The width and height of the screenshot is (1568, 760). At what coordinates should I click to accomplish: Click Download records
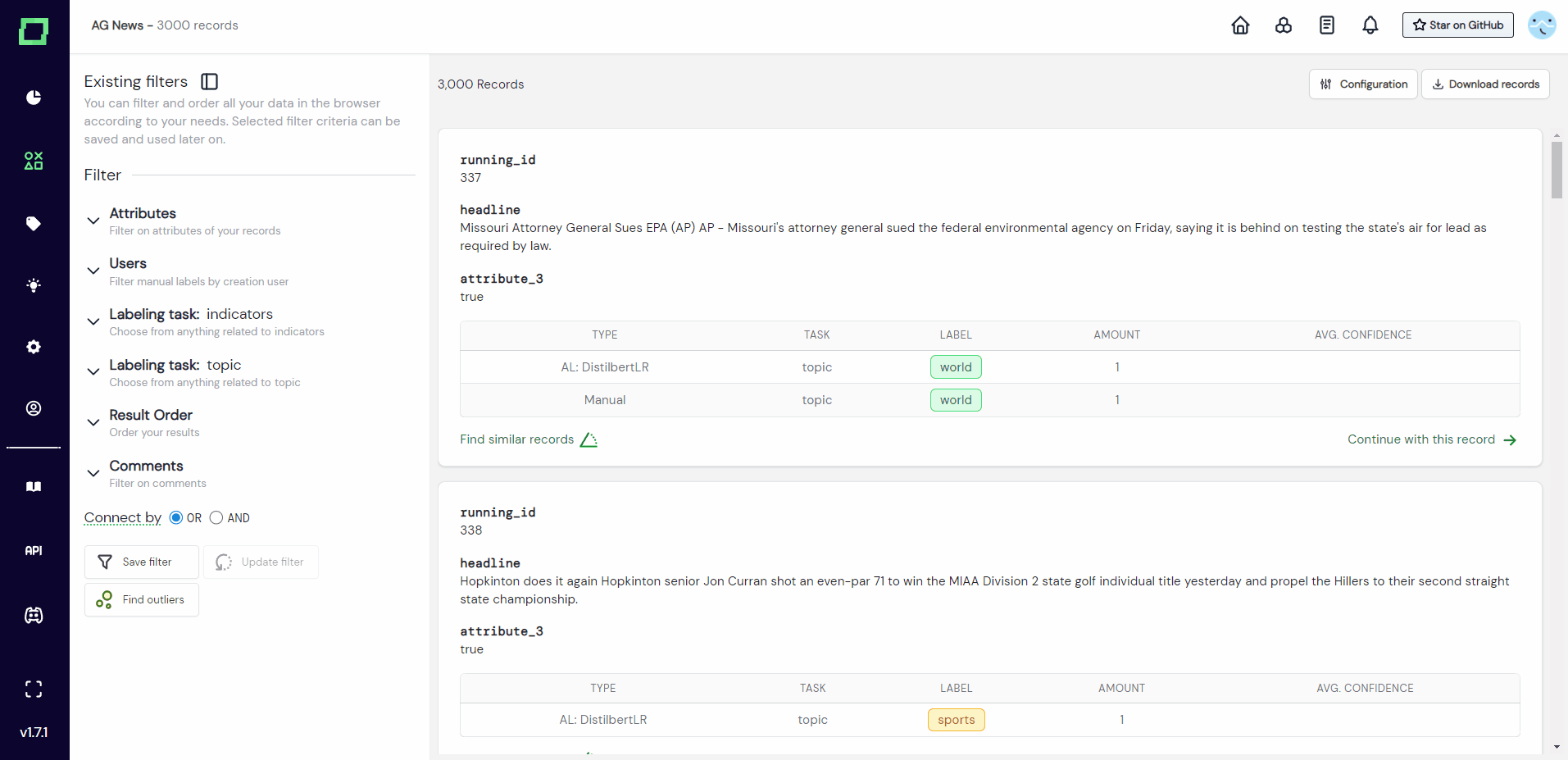(x=1485, y=84)
